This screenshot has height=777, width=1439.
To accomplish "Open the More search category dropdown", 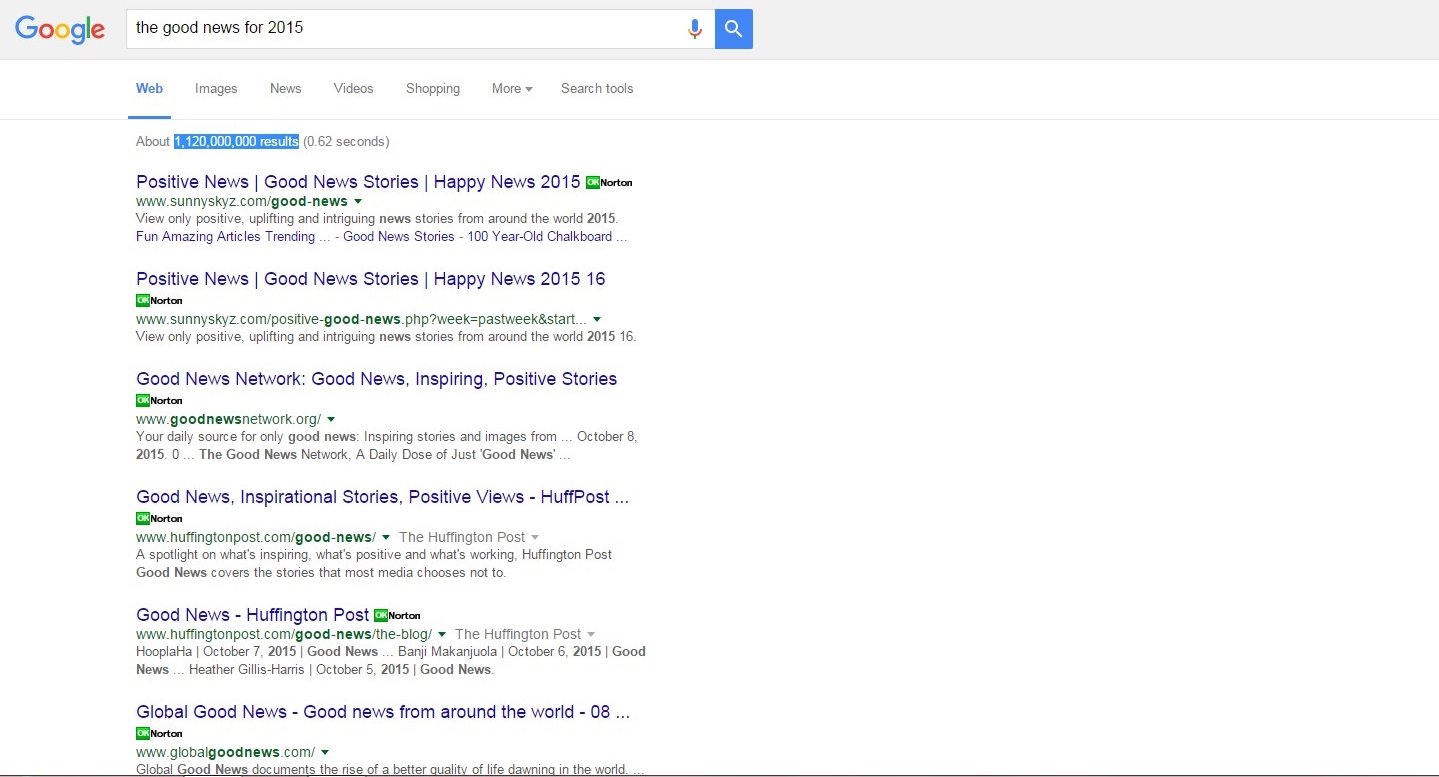I will [511, 89].
